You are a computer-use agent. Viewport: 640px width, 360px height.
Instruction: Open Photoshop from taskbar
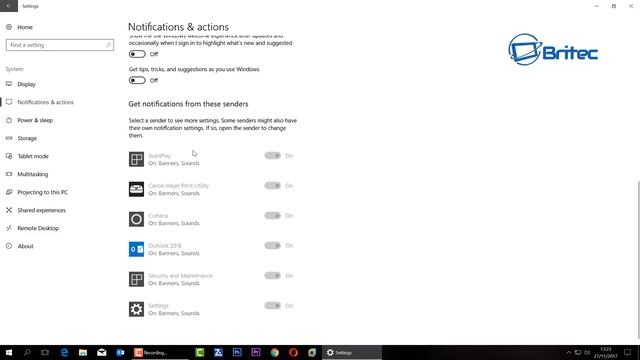pos(237,352)
